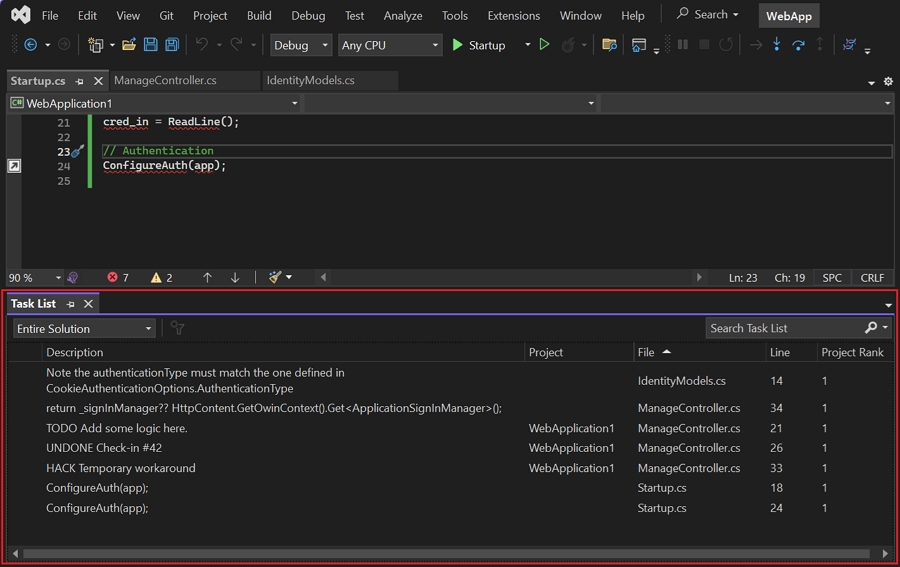
Task: Click the screwdriver quick action on line 23
Action: click(x=77, y=152)
